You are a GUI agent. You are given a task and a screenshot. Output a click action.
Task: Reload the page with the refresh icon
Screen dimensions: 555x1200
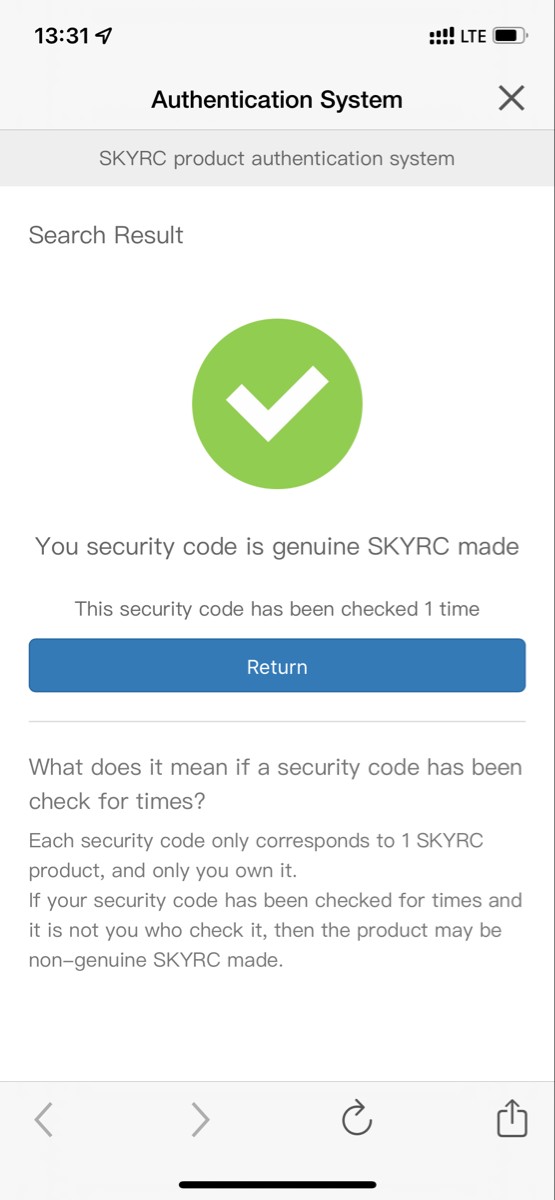click(x=357, y=1119)
